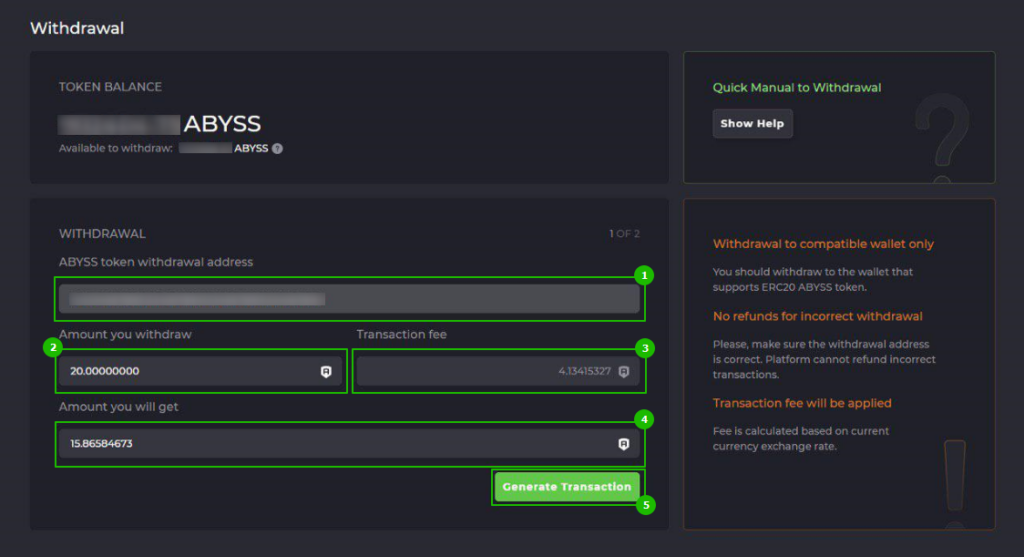Click the Quick Manual to Withdrawal heading
The width and height of the screenshot is (1024, 557).
[x=797, y=88]
